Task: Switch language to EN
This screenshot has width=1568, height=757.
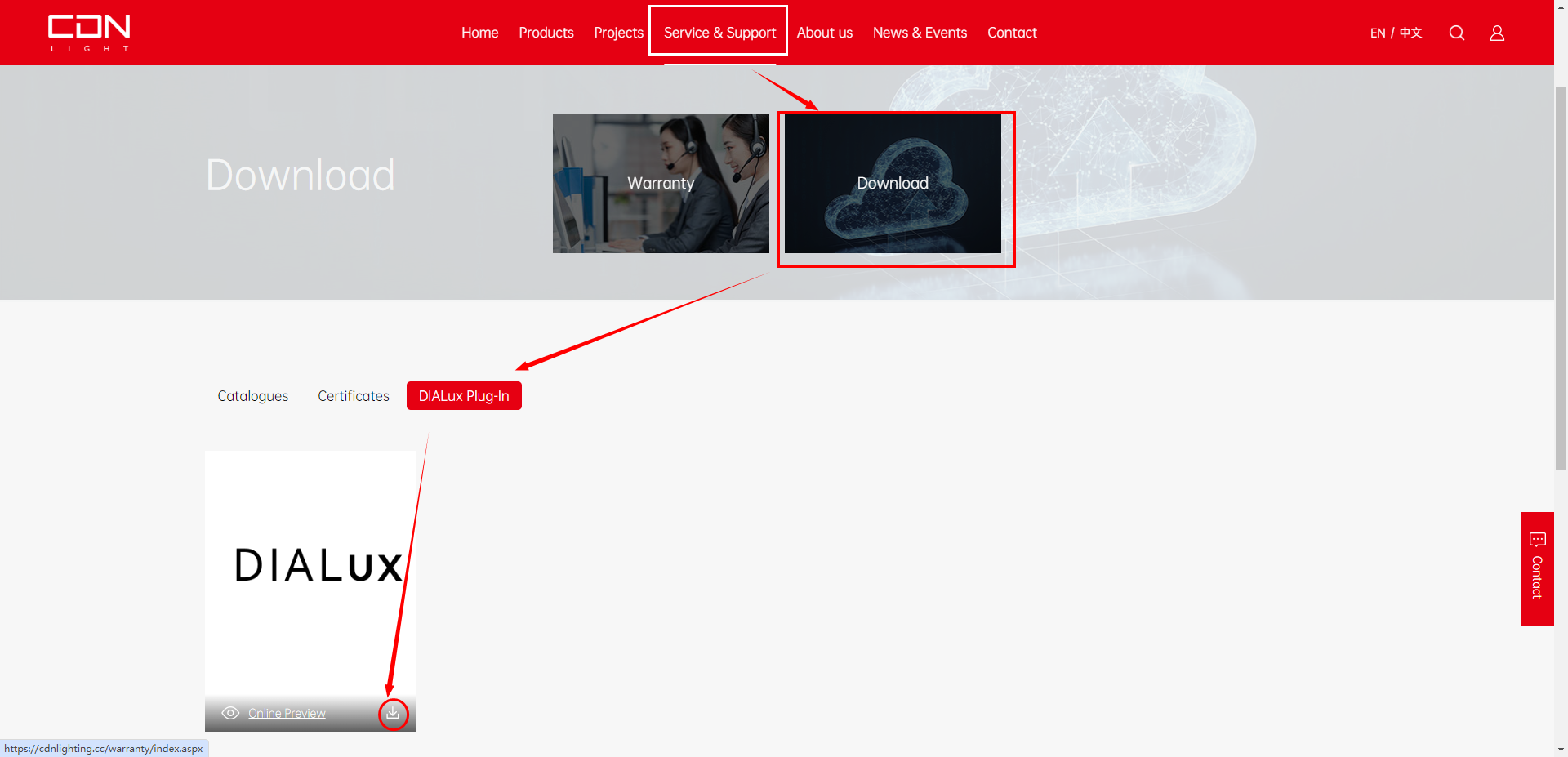Action: click(x=1377, y=33)
